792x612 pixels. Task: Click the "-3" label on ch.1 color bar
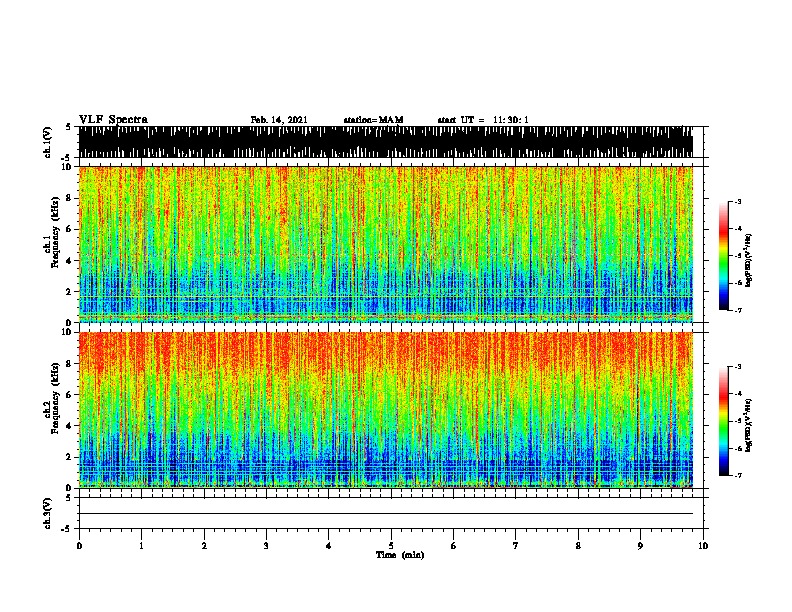point(737,201)
